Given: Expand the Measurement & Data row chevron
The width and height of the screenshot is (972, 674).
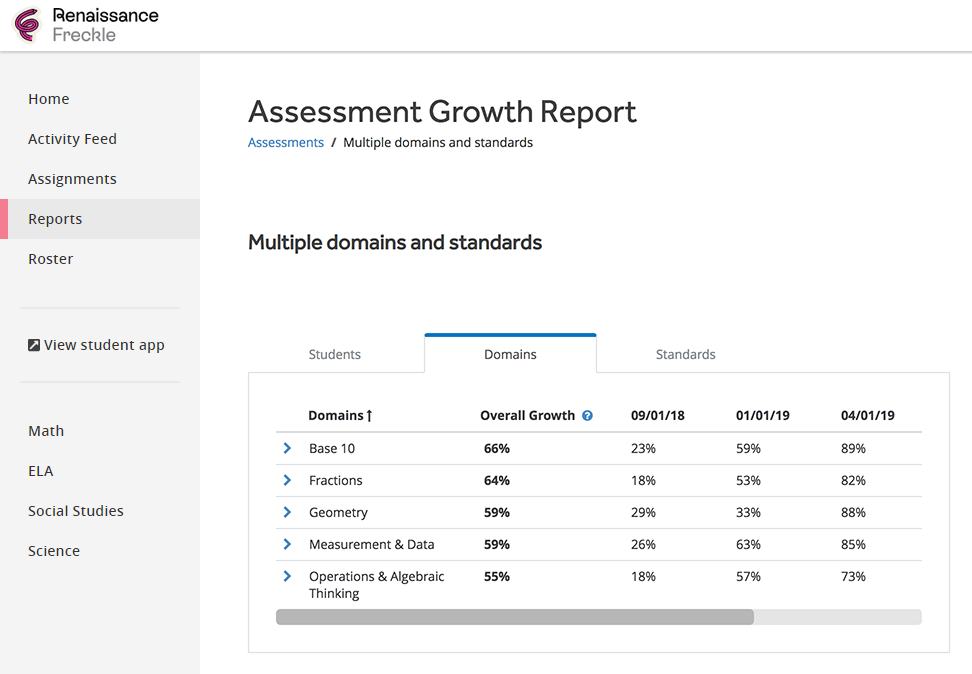Looking at the screenshot, I should (287, 544).
